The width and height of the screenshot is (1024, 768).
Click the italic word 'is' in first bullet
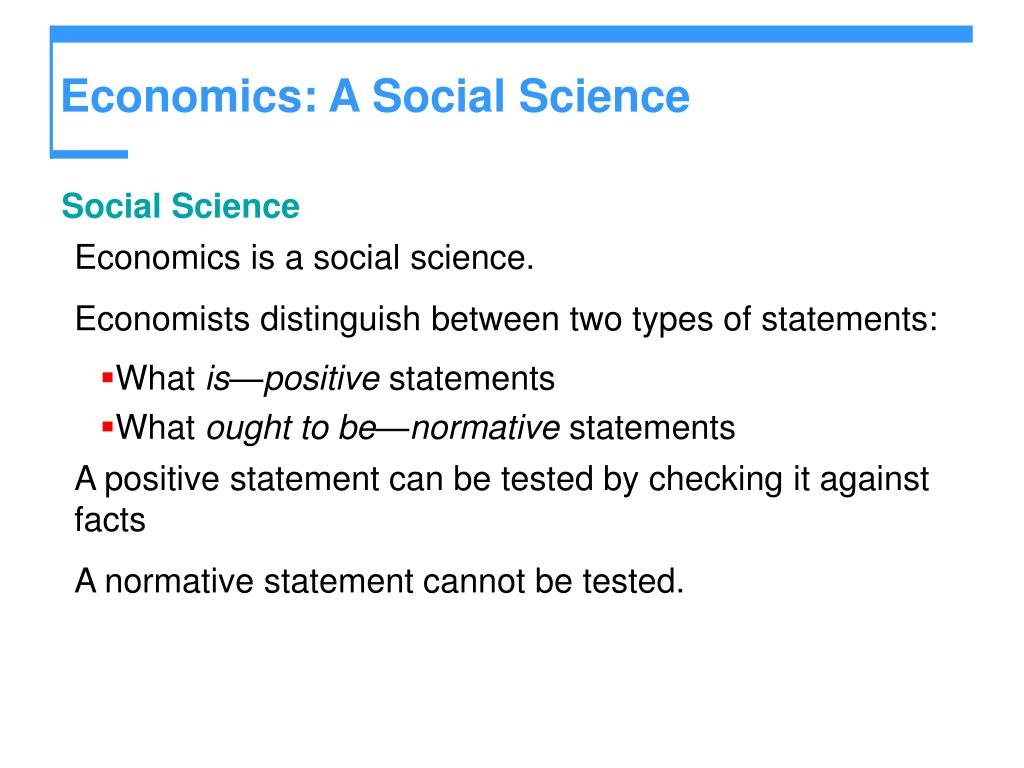pyautogui.click(x=218, y=379)
